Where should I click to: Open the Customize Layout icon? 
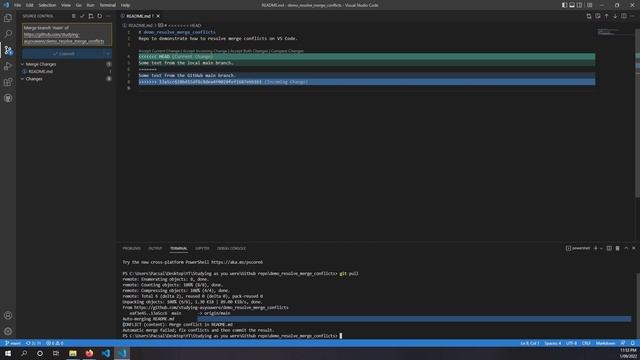(589, 5)
